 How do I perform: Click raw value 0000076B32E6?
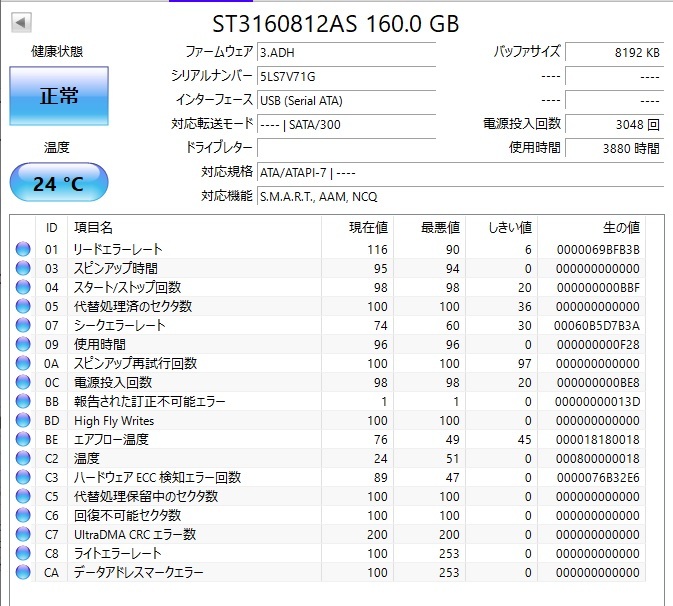coord(598,478)
